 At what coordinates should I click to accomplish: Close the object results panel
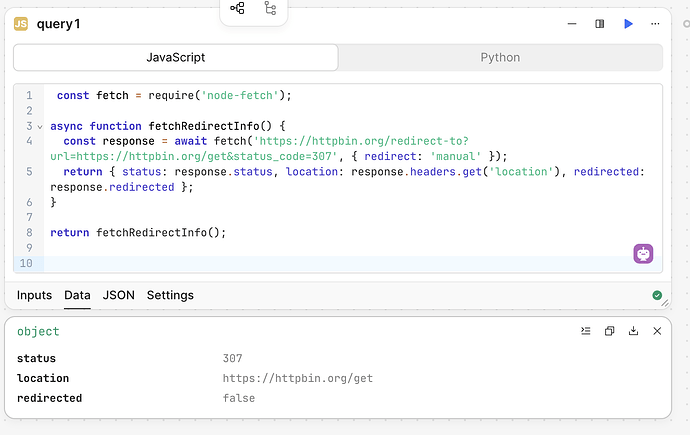(x=657, y=331)
